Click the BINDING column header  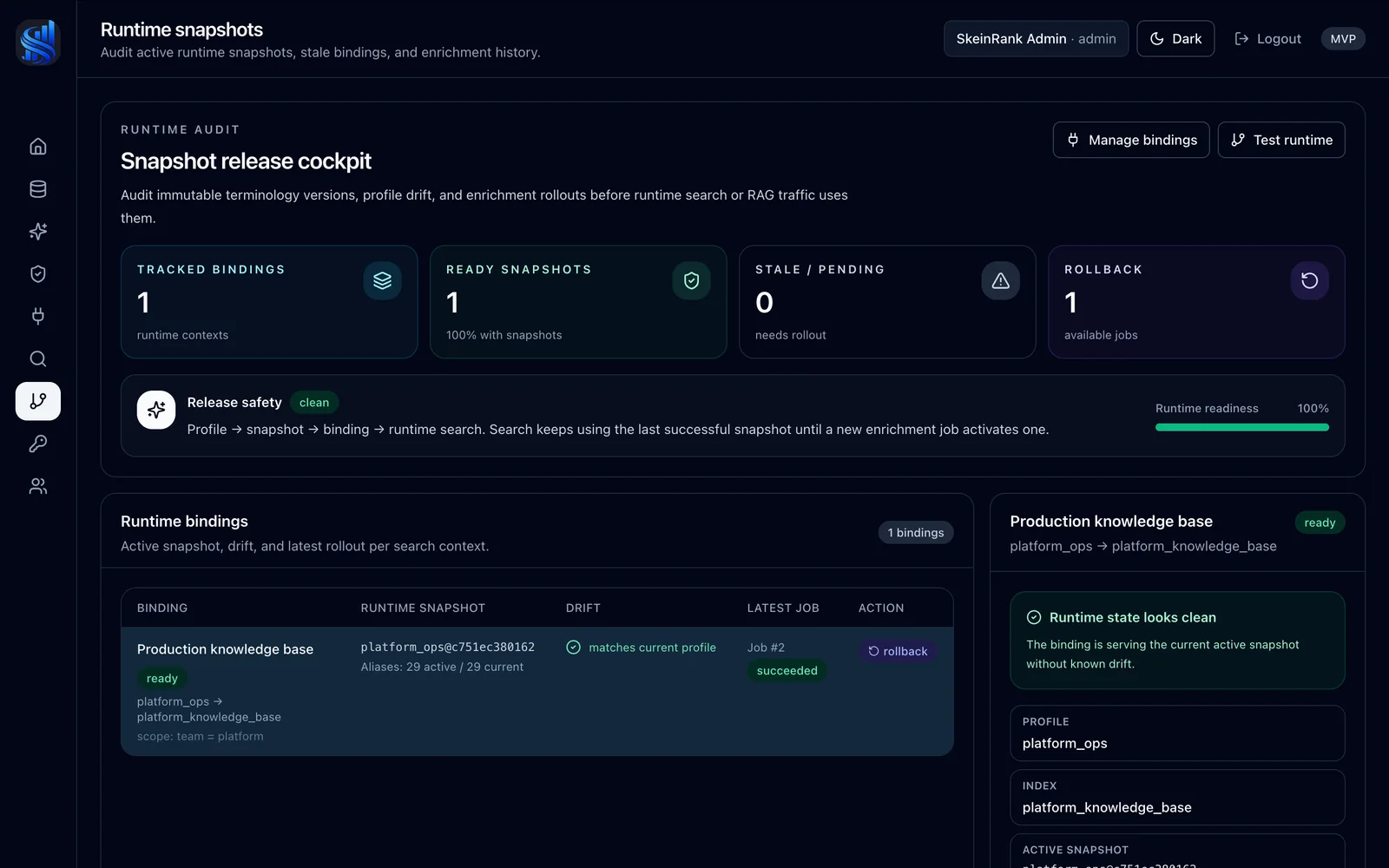(x=162, y=608)
